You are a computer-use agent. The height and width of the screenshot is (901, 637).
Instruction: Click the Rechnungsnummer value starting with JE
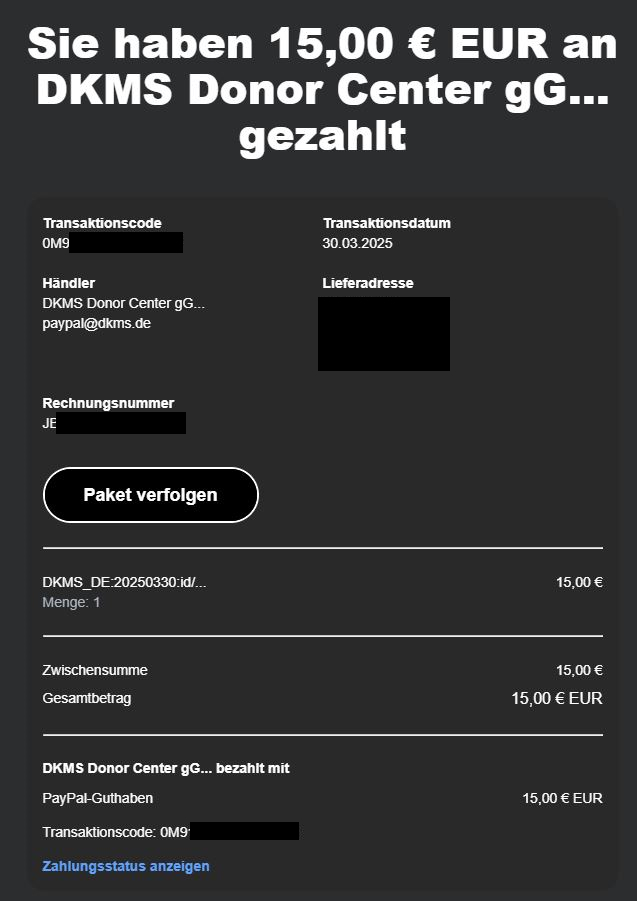[113, 423]
